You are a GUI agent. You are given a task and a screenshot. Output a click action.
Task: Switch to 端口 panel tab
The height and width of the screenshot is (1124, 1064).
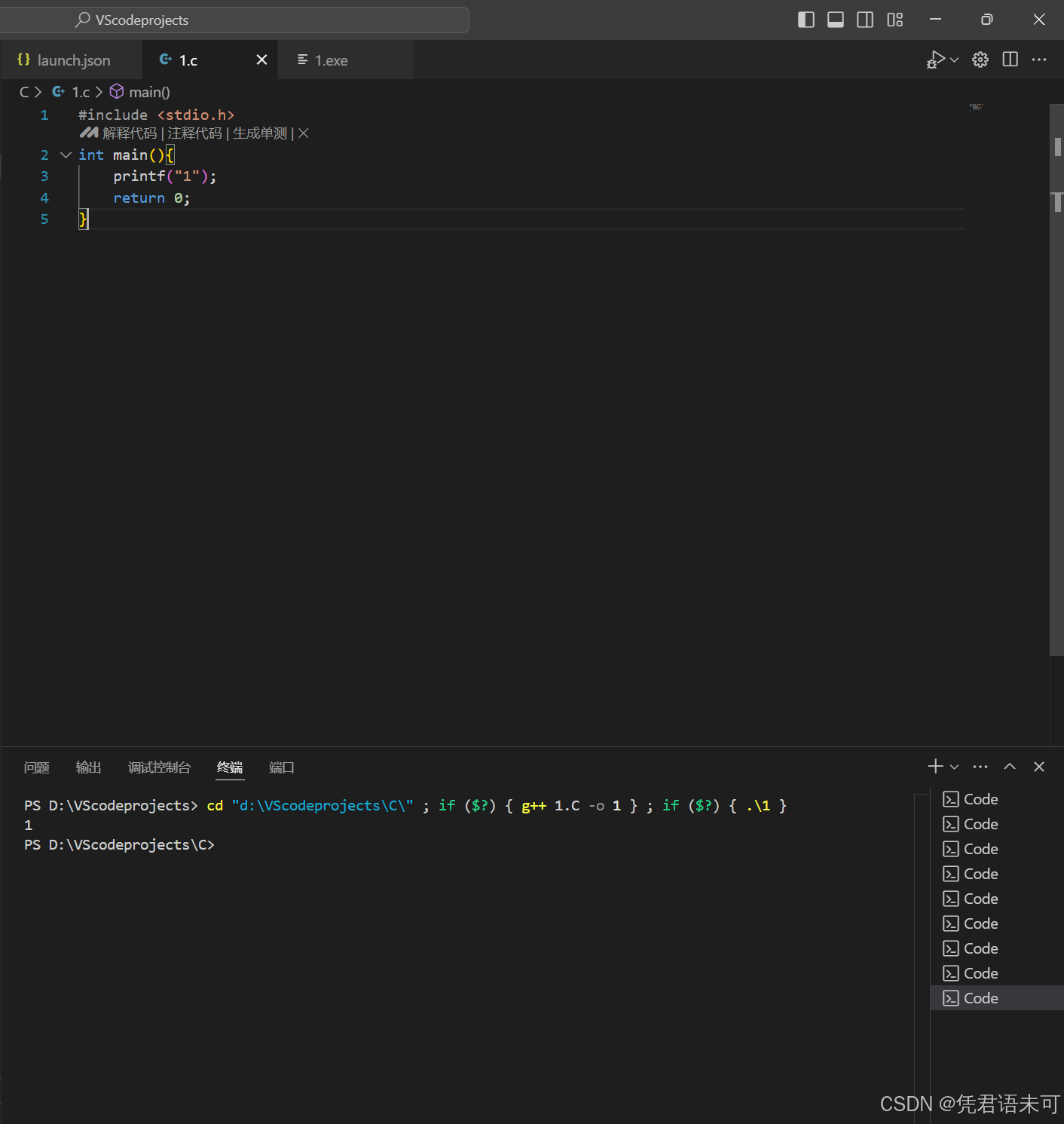[282, 767]
